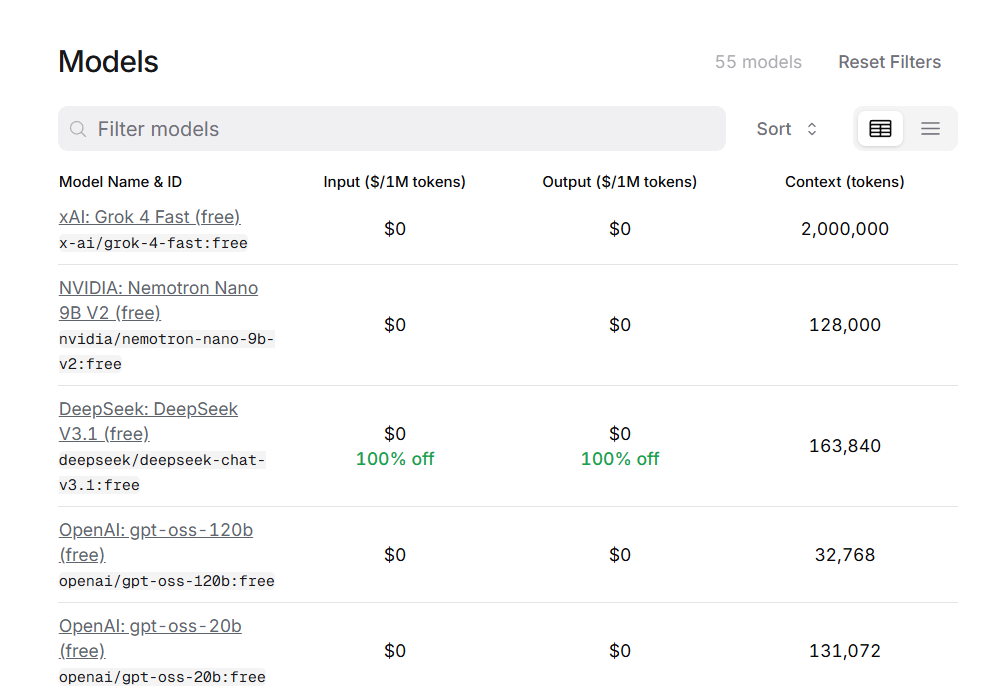This screenshot has height=693, width=988.
Task: Click the x-ai/grok-4-fast:free model ID
Action: coord(153,243)
